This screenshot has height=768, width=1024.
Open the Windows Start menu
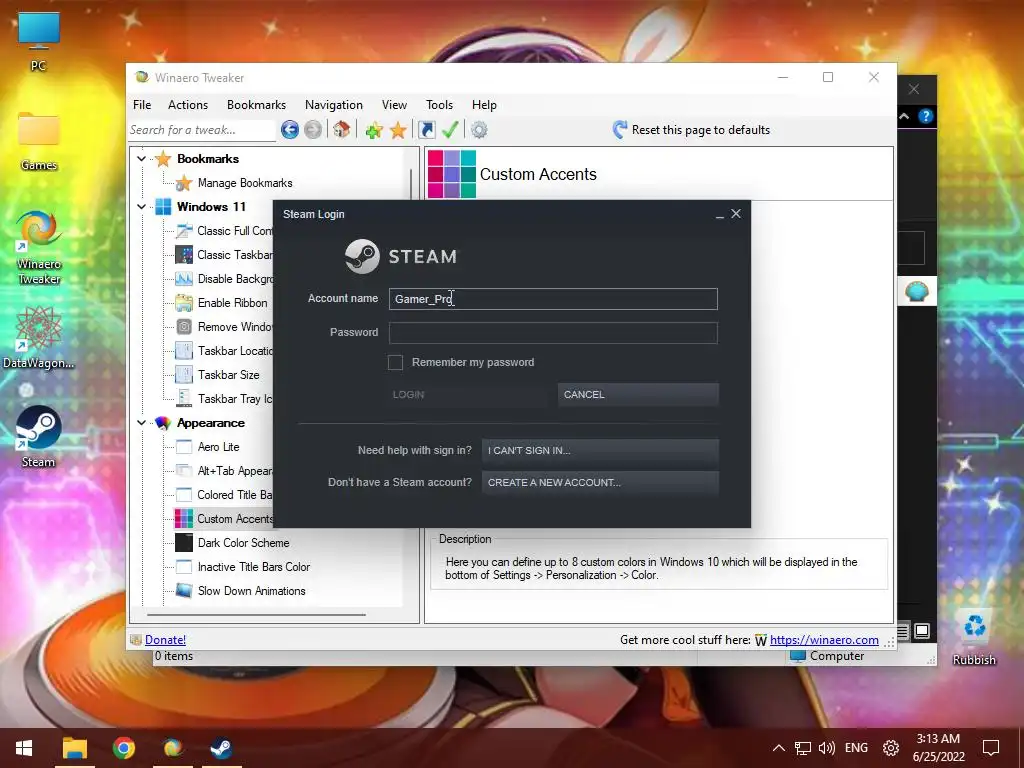[x=24, y=748]
